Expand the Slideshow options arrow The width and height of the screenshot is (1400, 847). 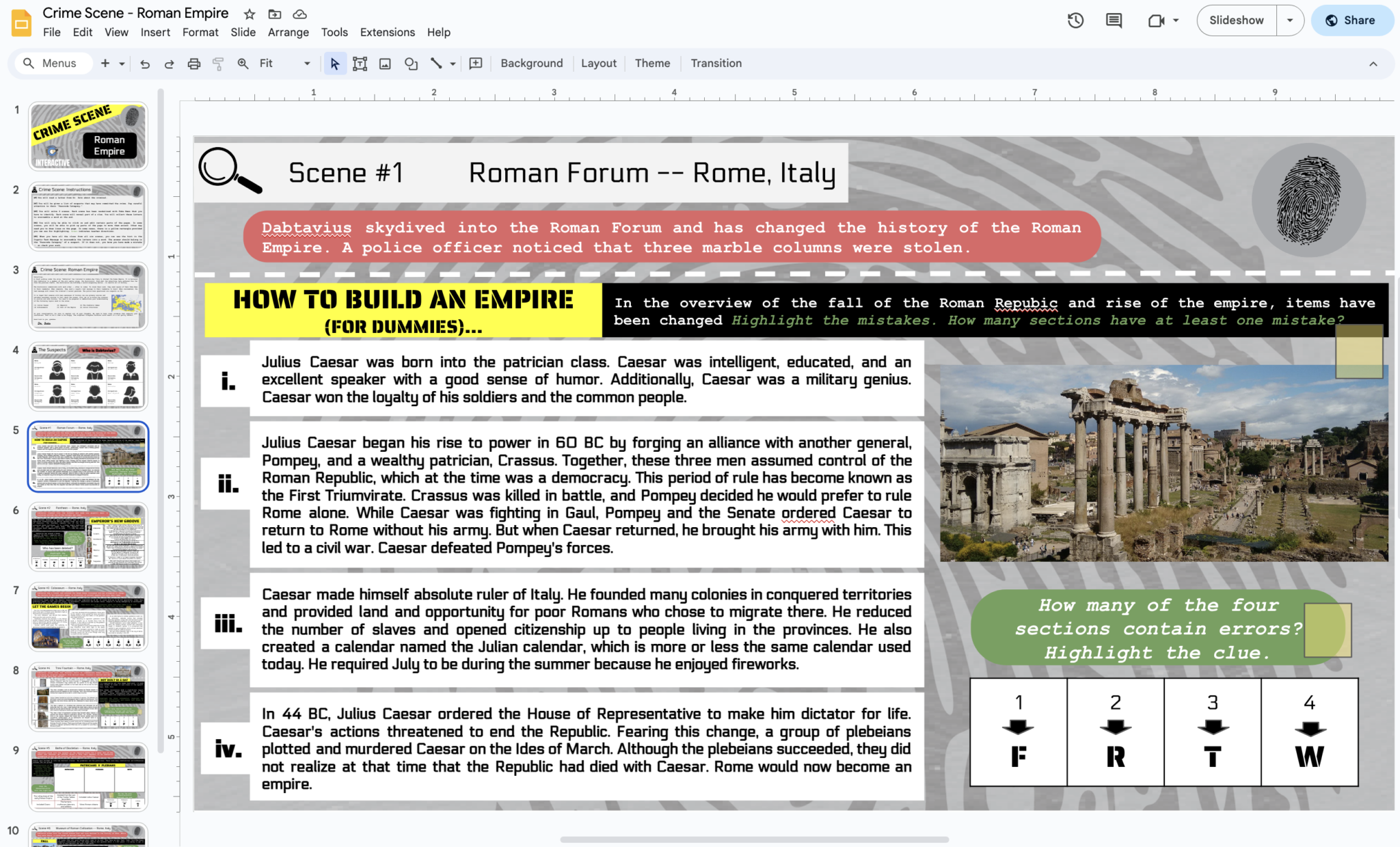click(x=1289, y=21)
